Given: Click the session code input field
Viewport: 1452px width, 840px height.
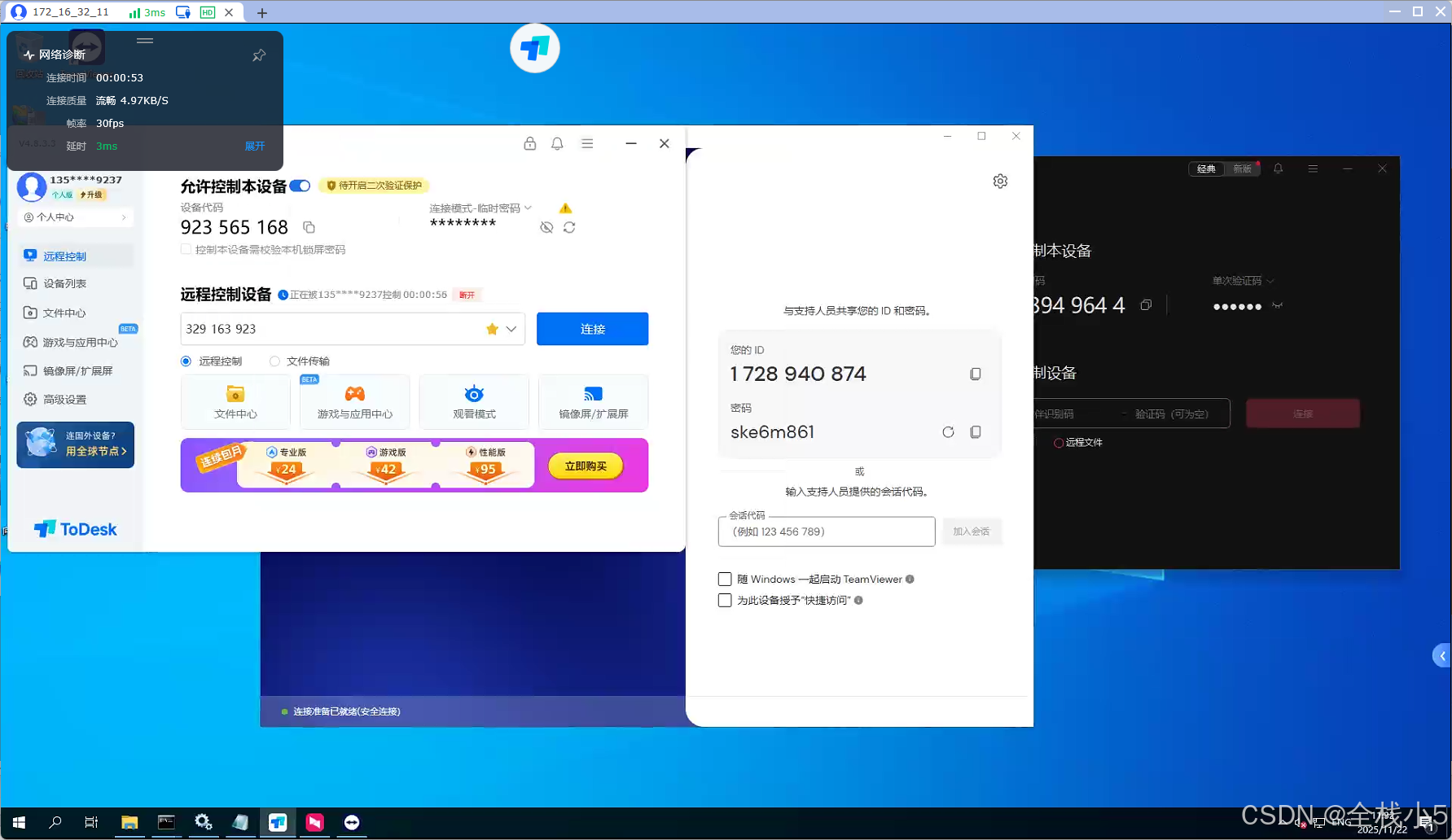Looking at the screenshot, I should pos(827,532).
